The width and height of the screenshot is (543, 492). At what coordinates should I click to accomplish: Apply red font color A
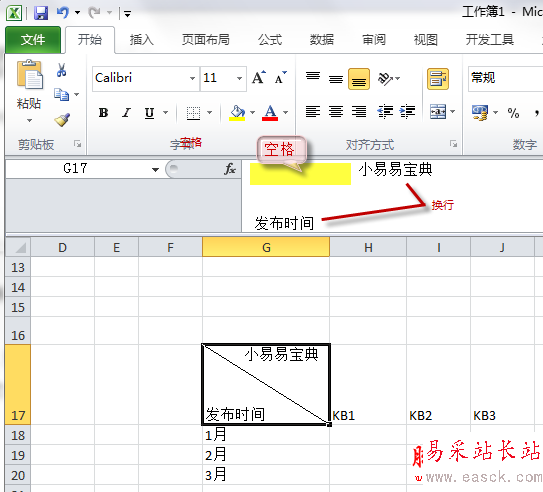270,113
